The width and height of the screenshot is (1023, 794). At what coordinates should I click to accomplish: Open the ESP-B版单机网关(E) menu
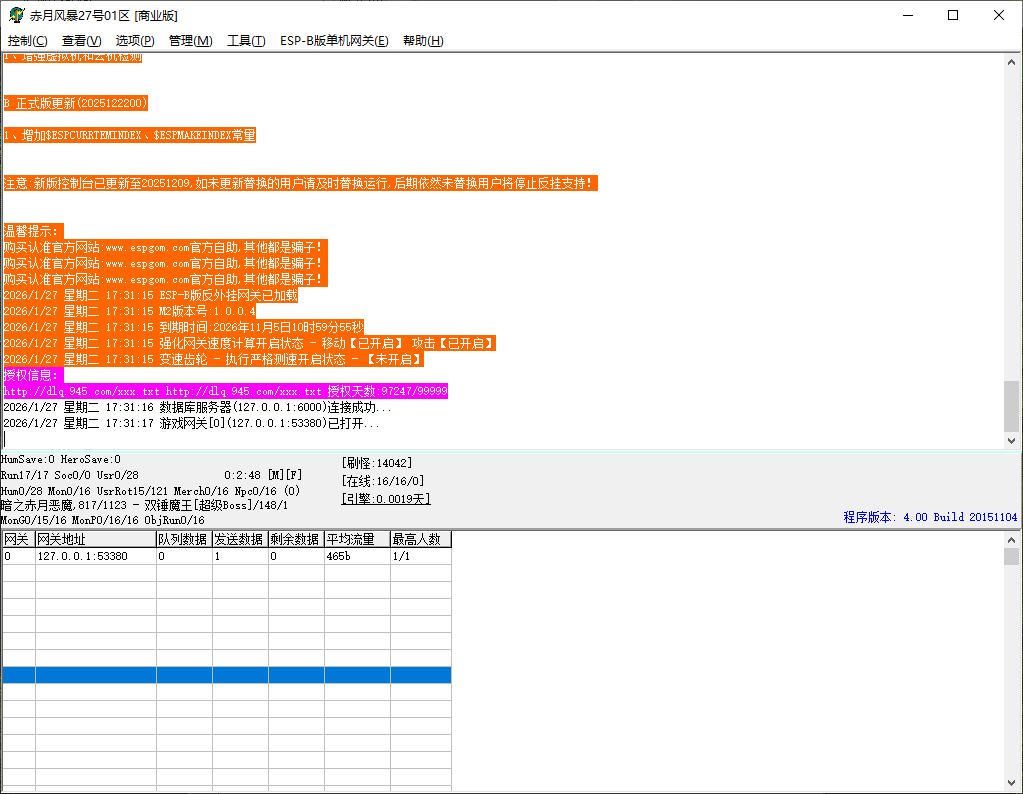tap(334, 41)
